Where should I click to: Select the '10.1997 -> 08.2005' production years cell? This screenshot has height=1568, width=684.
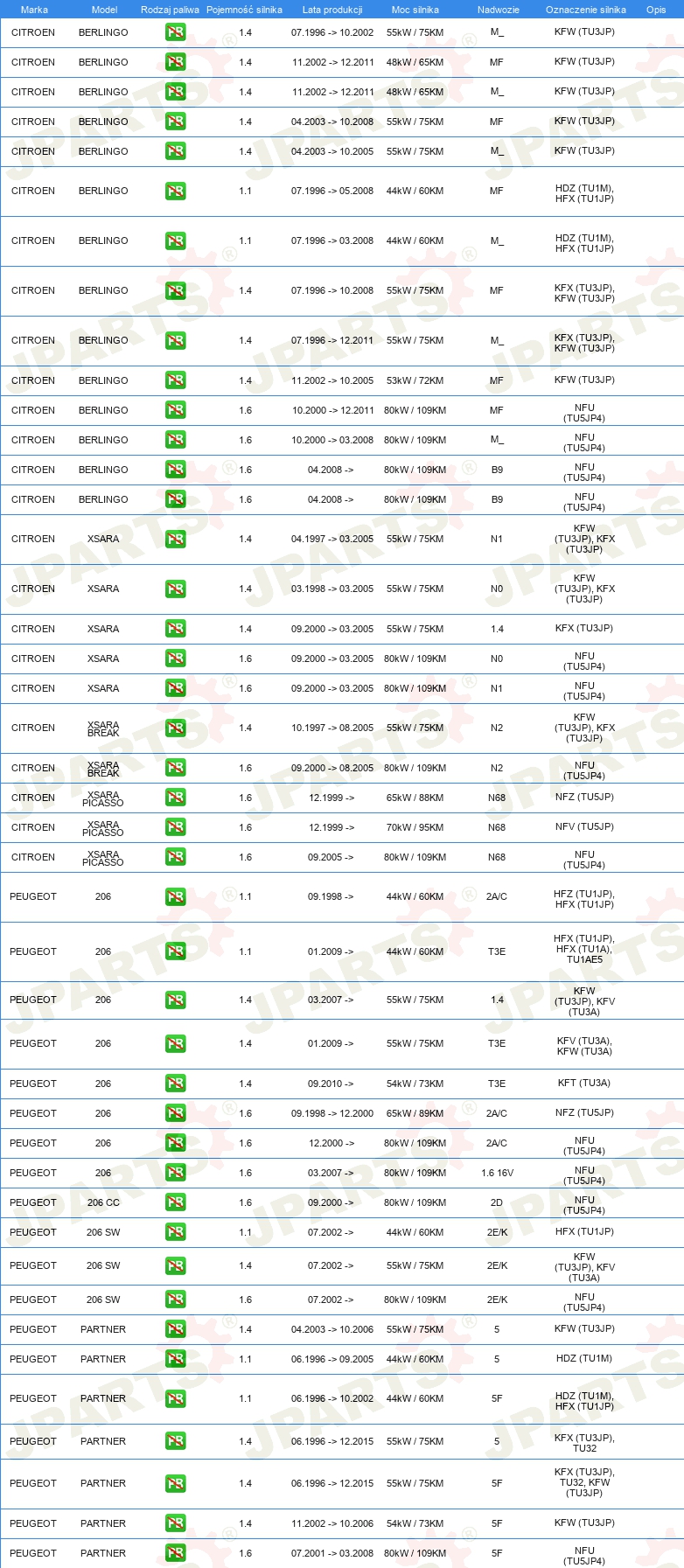coord(332,728)
